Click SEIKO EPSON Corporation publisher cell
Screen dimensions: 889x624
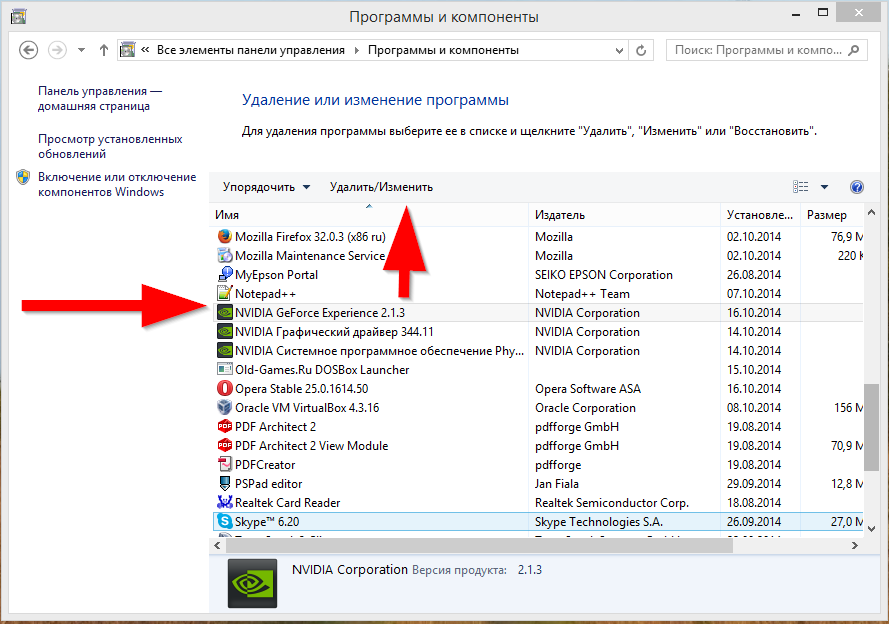(x=604, y=275)
